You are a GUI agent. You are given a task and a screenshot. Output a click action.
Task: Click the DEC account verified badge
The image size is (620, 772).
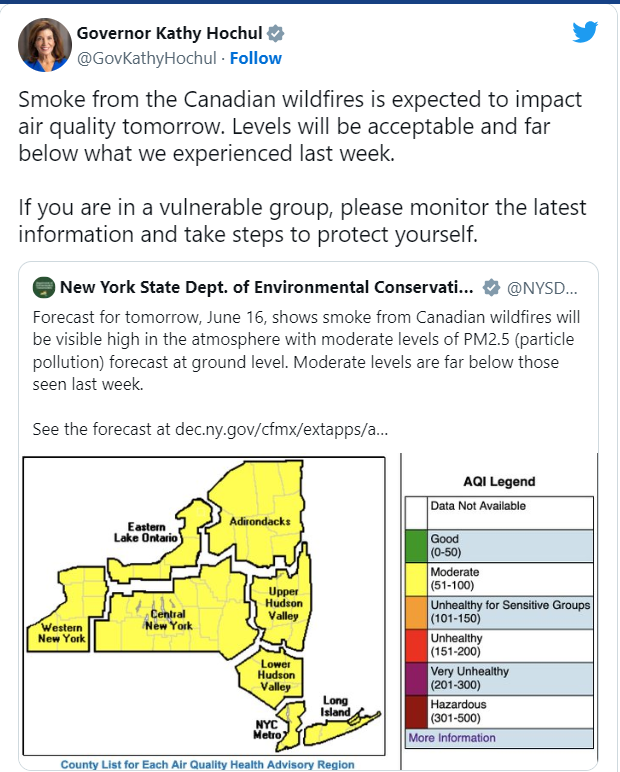491,288
